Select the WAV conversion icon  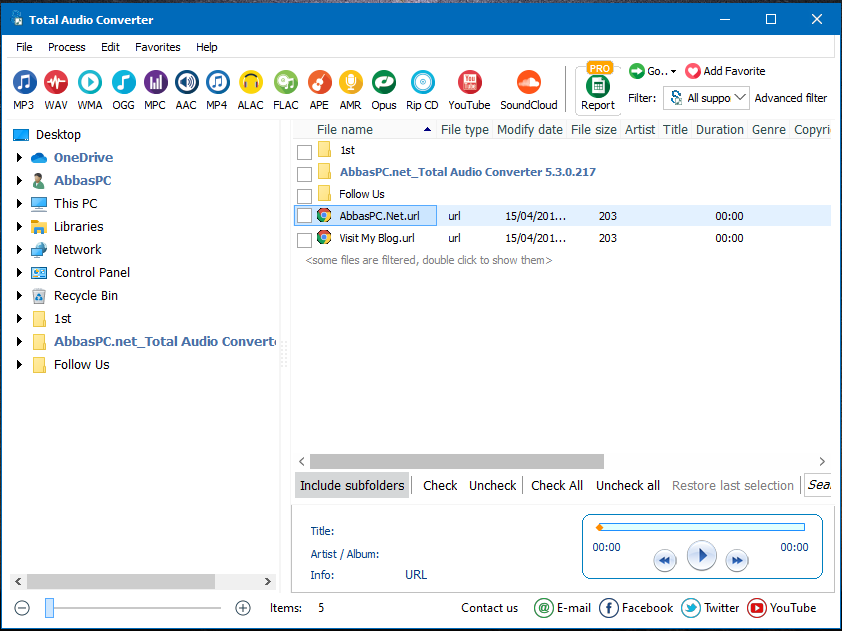point(56,83)
